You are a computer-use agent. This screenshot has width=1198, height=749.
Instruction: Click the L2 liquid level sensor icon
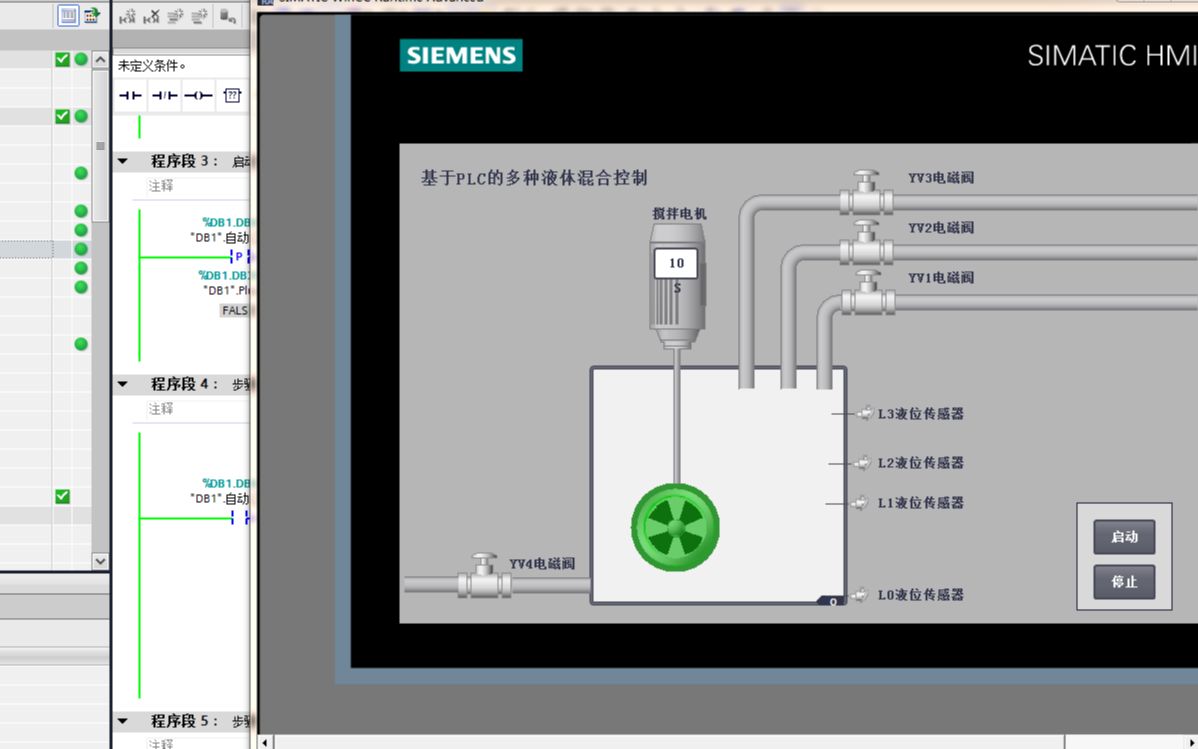862,463
